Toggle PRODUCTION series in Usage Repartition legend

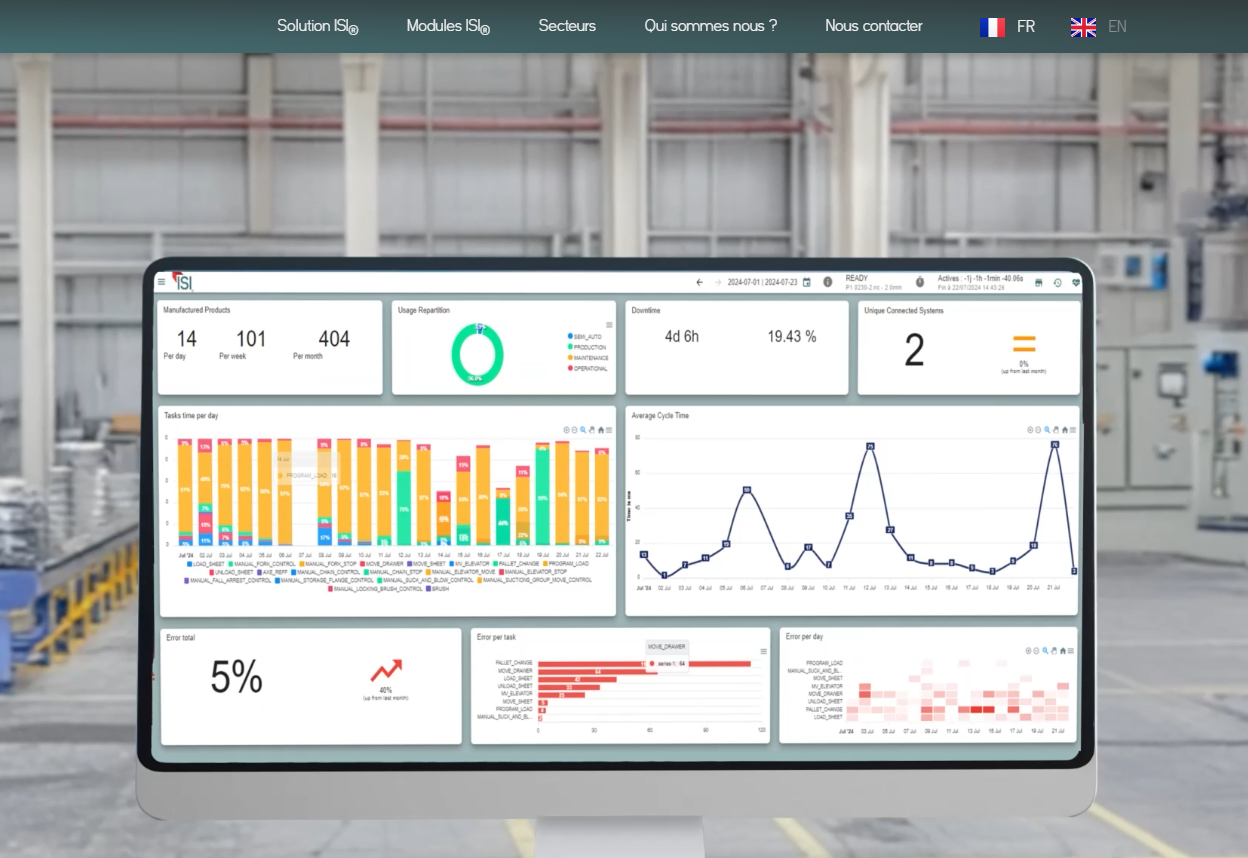[589, 347]
